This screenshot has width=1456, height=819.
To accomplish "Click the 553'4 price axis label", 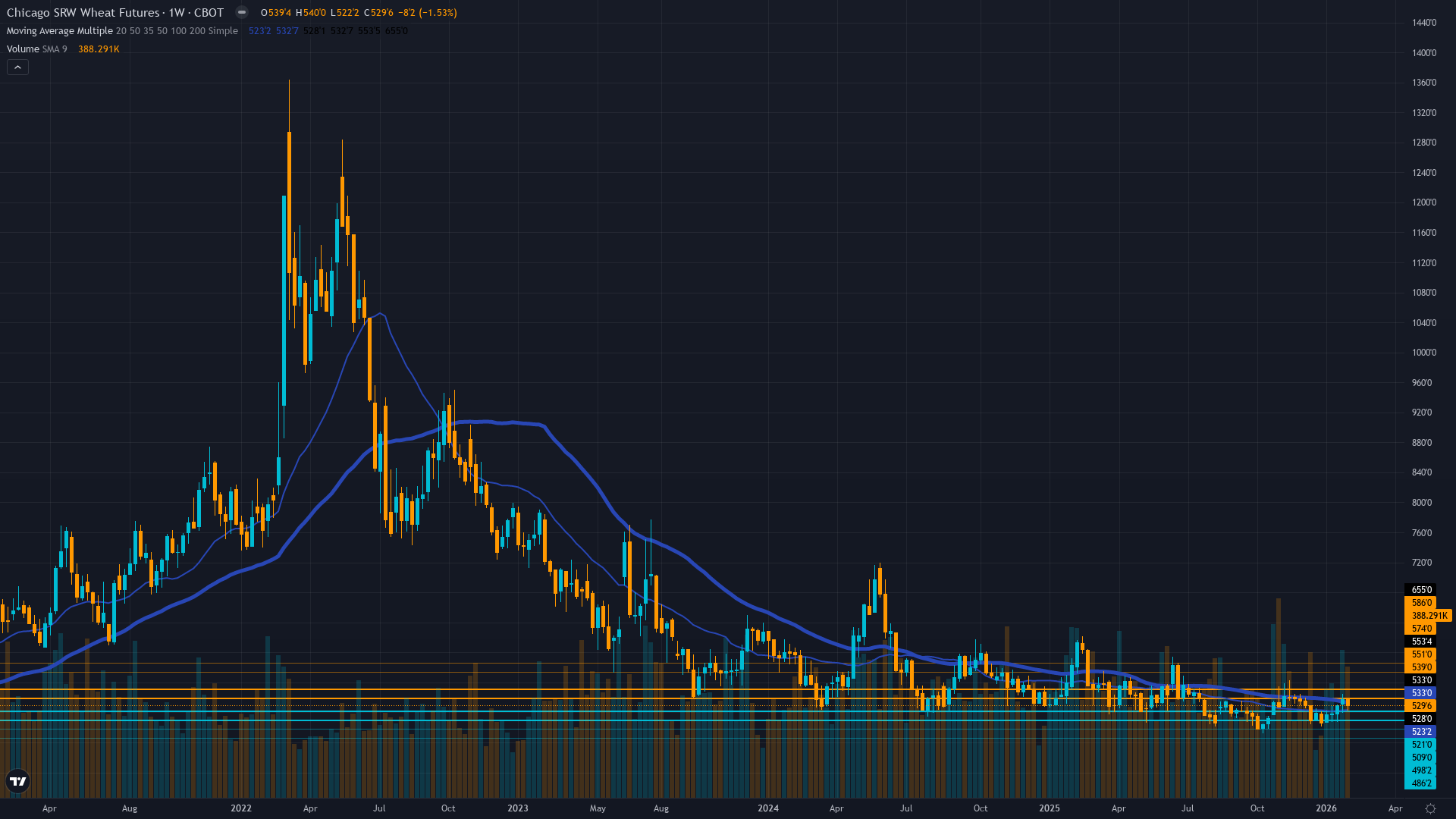I will [1422, 642].
